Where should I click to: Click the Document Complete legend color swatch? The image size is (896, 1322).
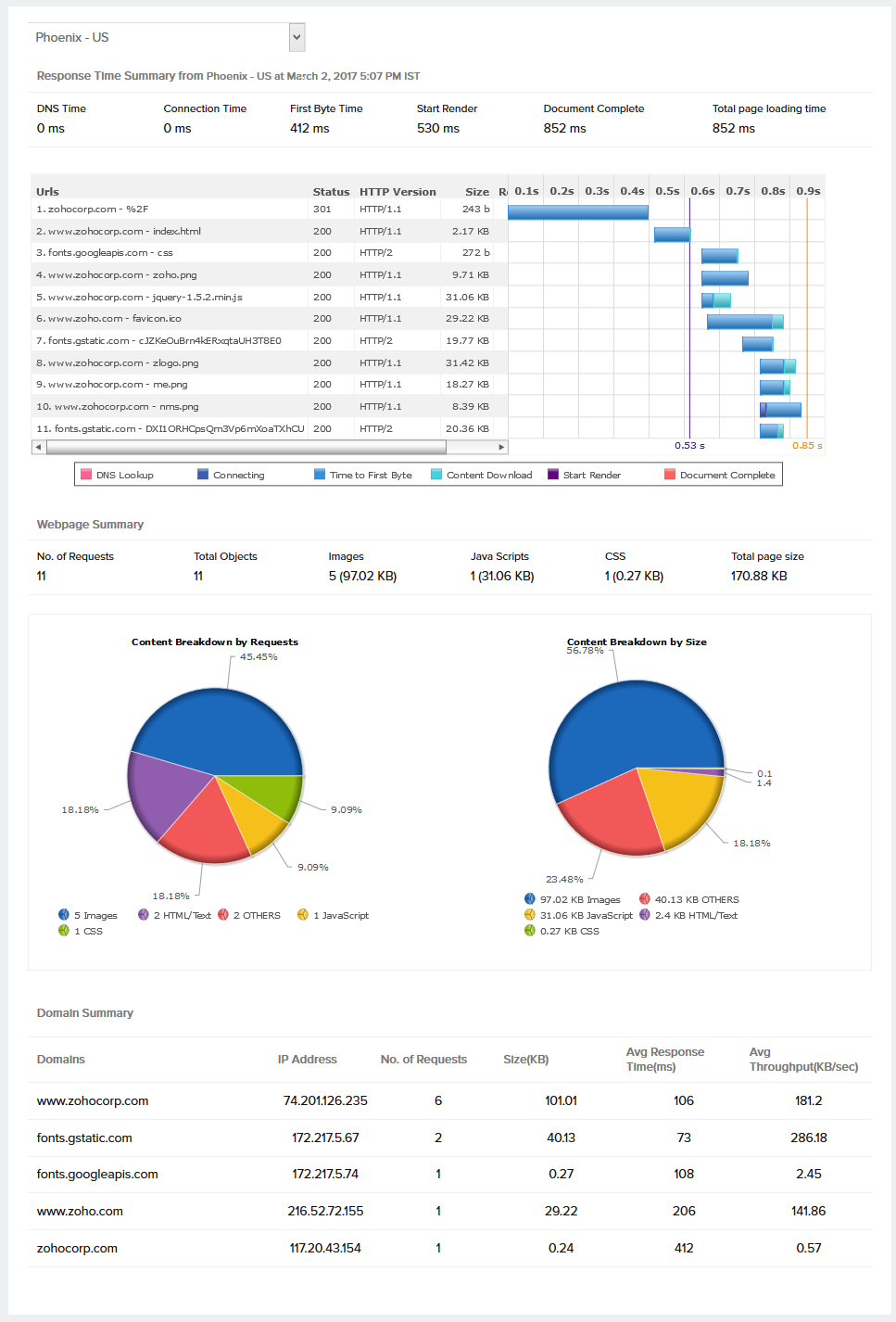tap(670, 475)
